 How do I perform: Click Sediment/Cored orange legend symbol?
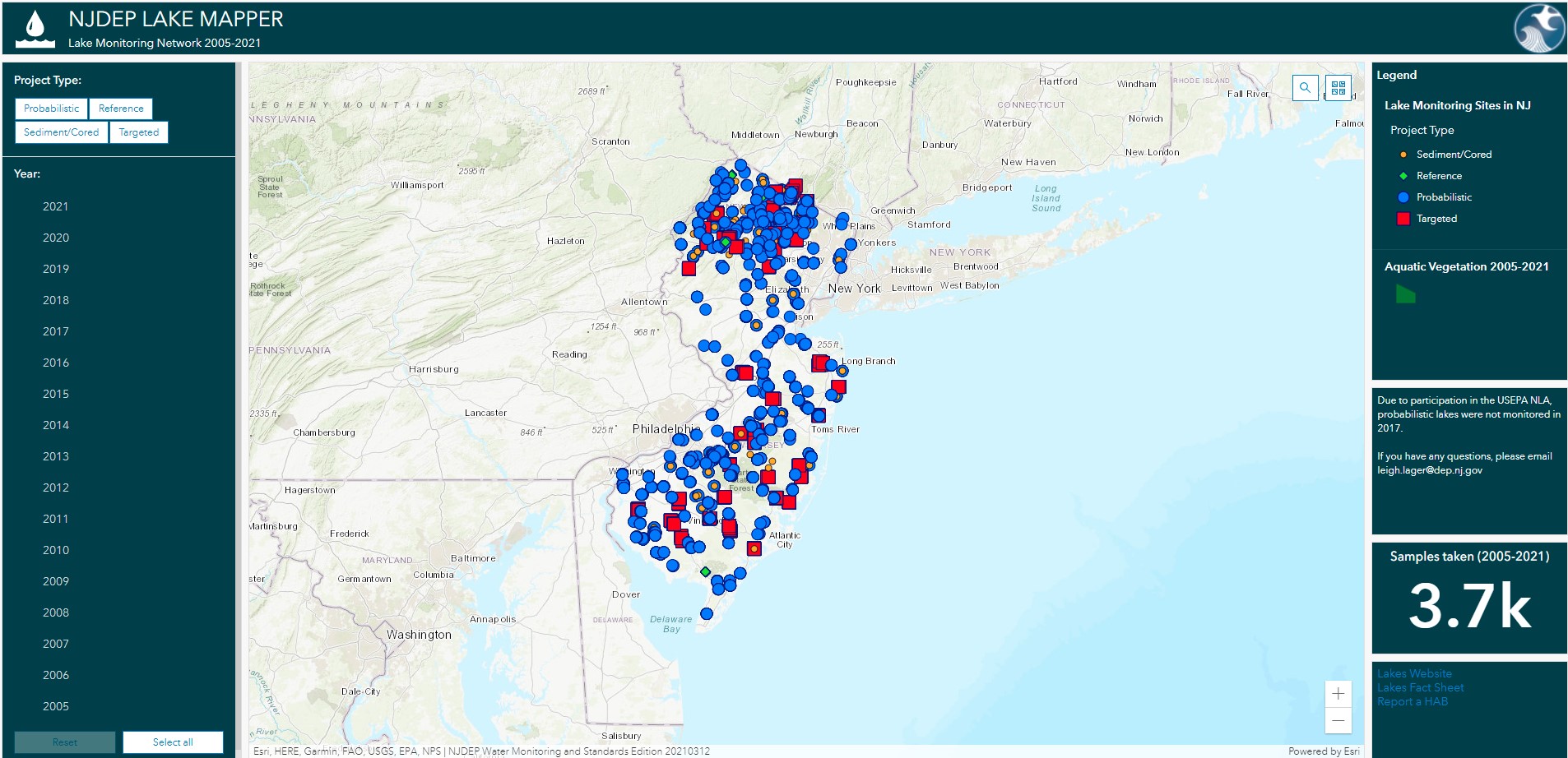(1403, 155)
